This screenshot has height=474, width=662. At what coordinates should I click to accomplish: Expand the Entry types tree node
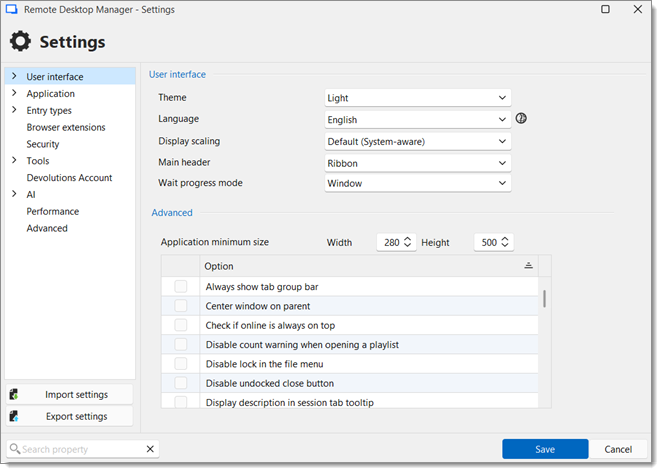(x=14, y=110)
